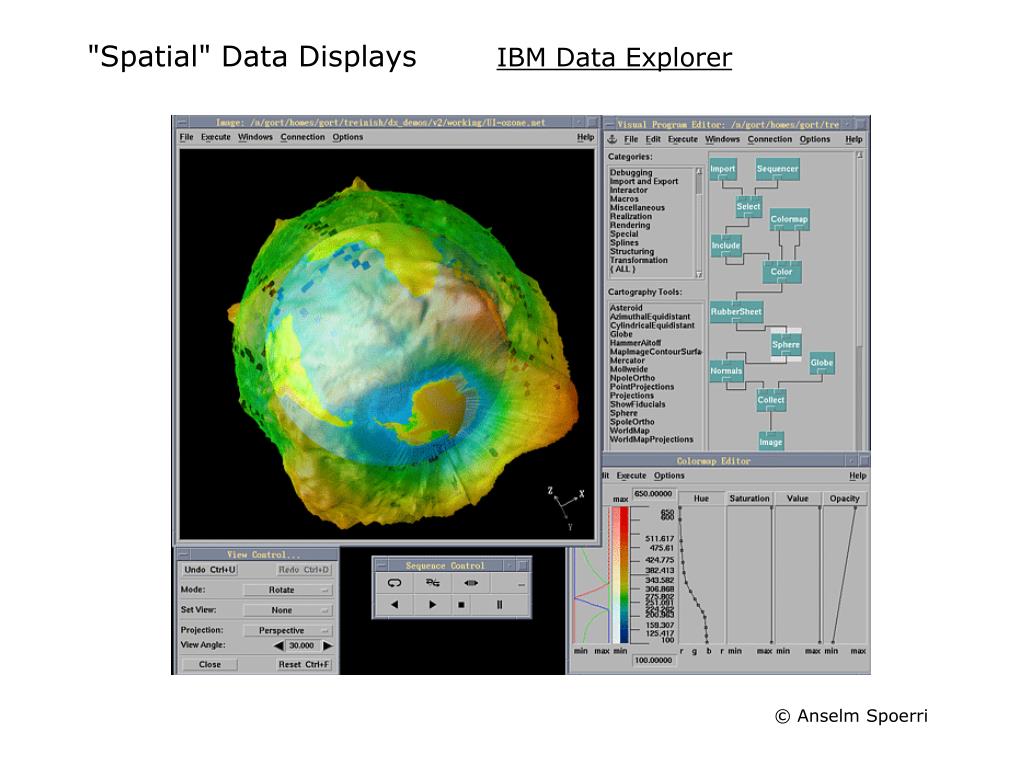The height and width of the screenshot is (768, 1024).
Task: Click the Opacity ramp line
Action: pyautogui.click(x=844, y=575)
